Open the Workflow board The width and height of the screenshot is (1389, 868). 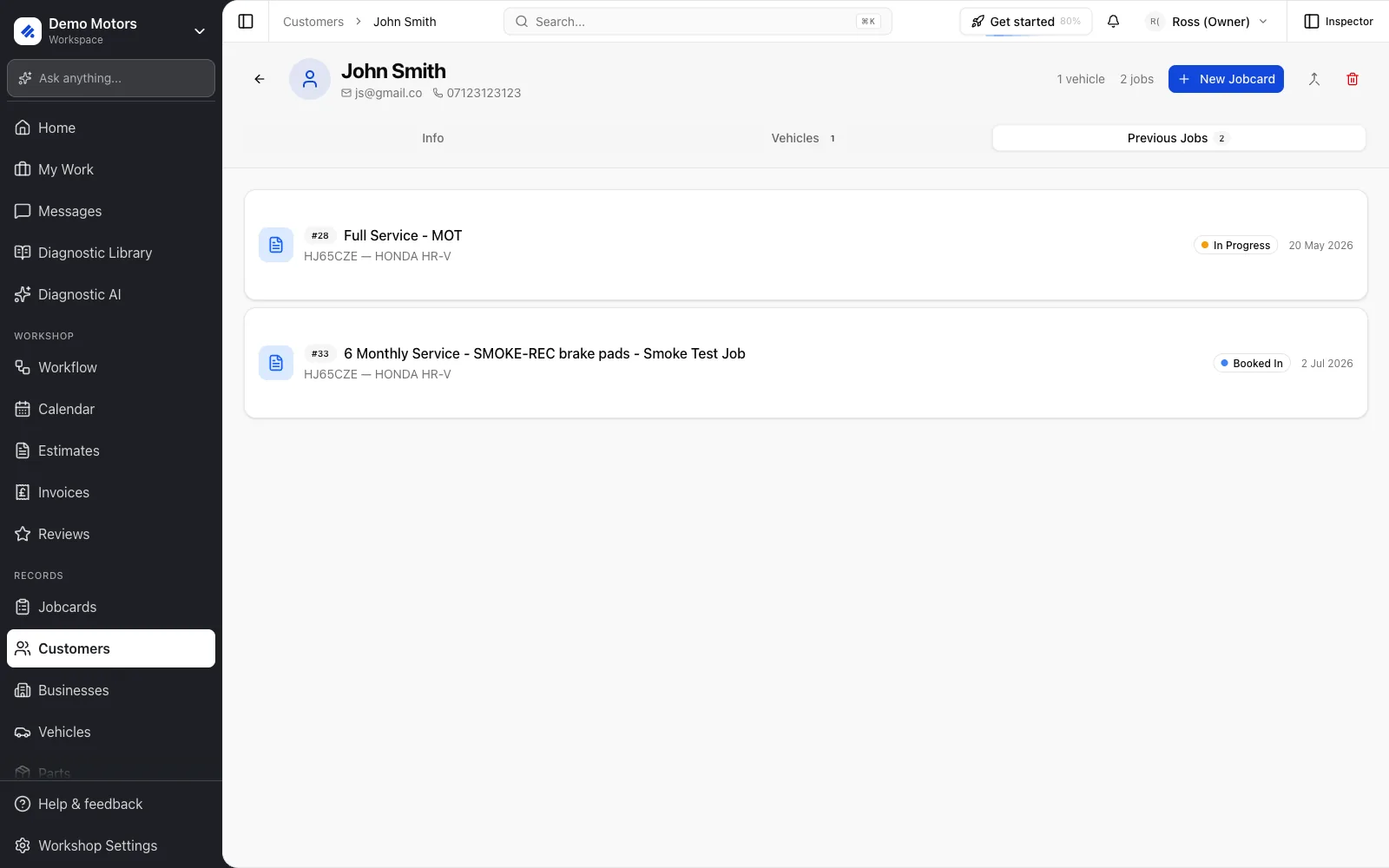111,367
